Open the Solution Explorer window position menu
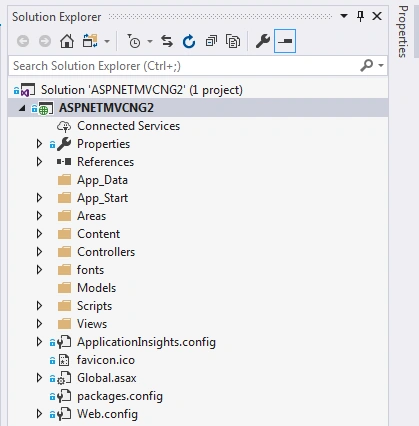Image resolution: width=419 pixels, height=426 pixels. [344, 16]
